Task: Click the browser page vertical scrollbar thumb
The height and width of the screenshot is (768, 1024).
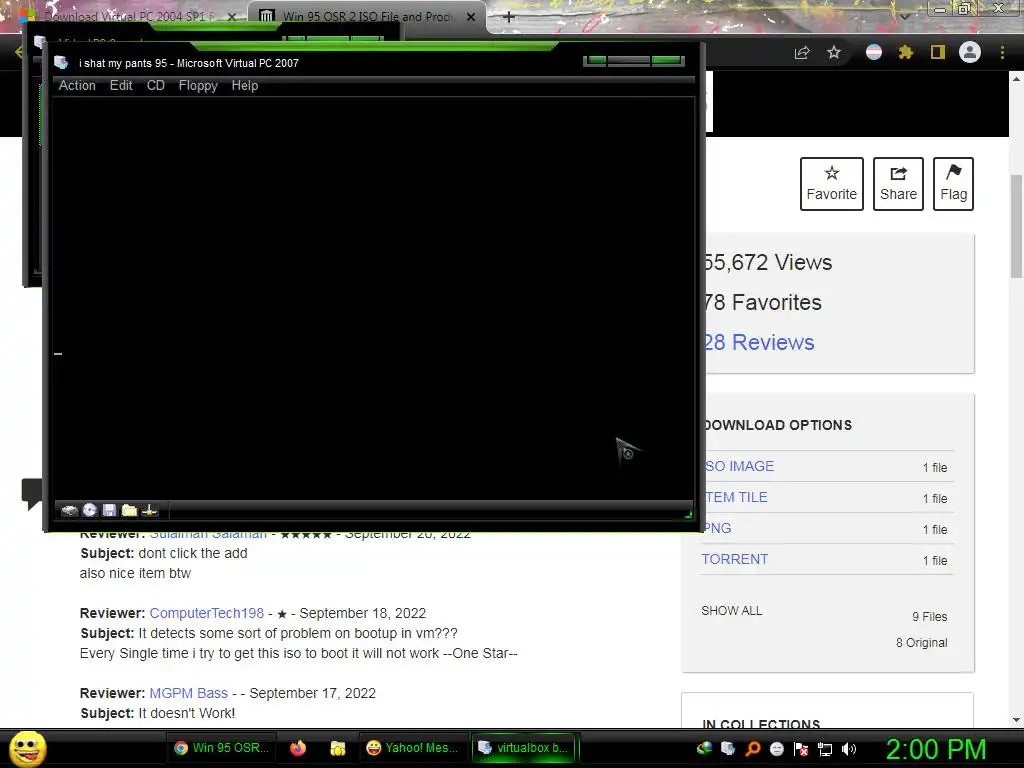Action: [x=1016, y=226]
